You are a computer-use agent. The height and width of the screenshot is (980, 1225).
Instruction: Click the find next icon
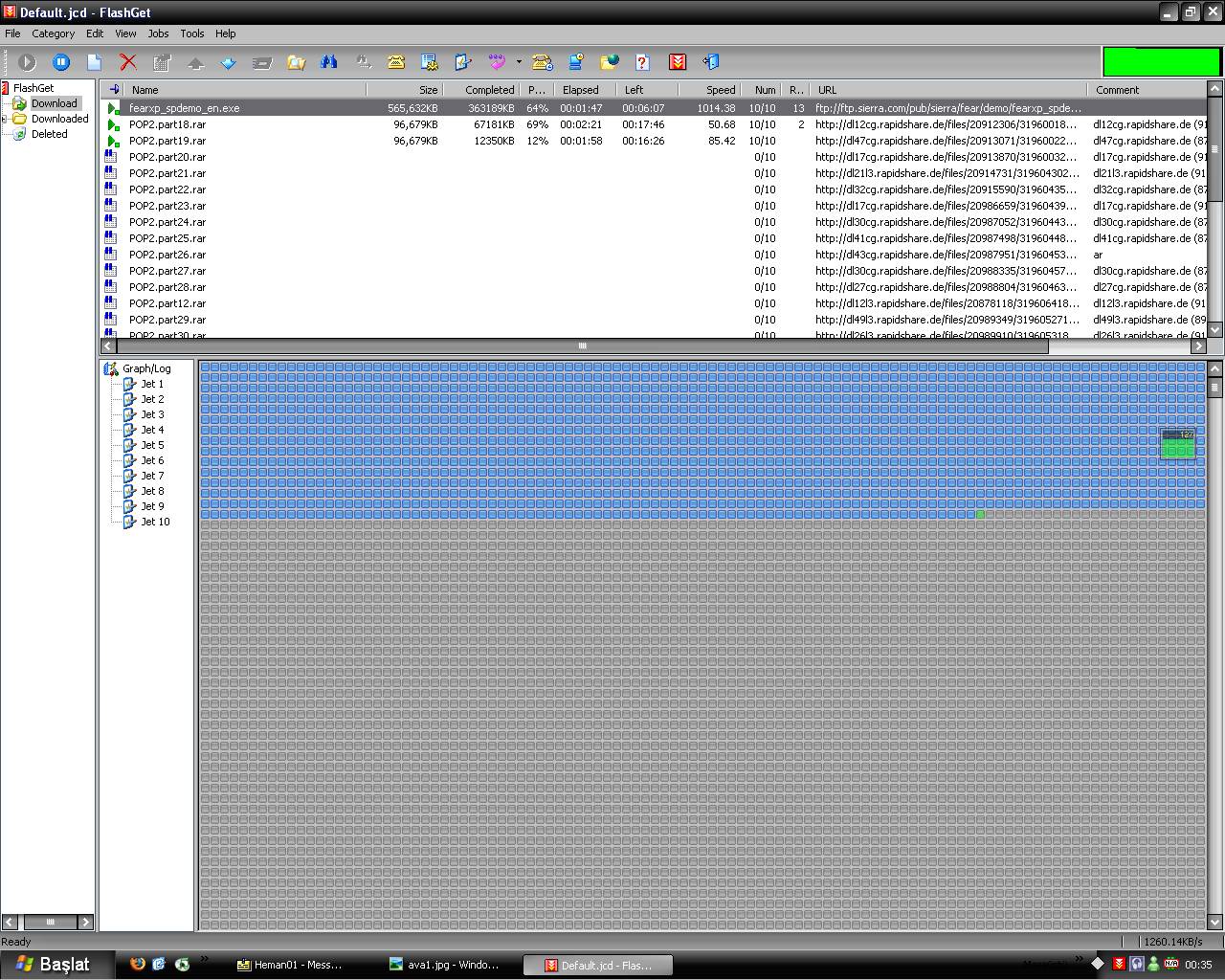(x=363, y=62)
